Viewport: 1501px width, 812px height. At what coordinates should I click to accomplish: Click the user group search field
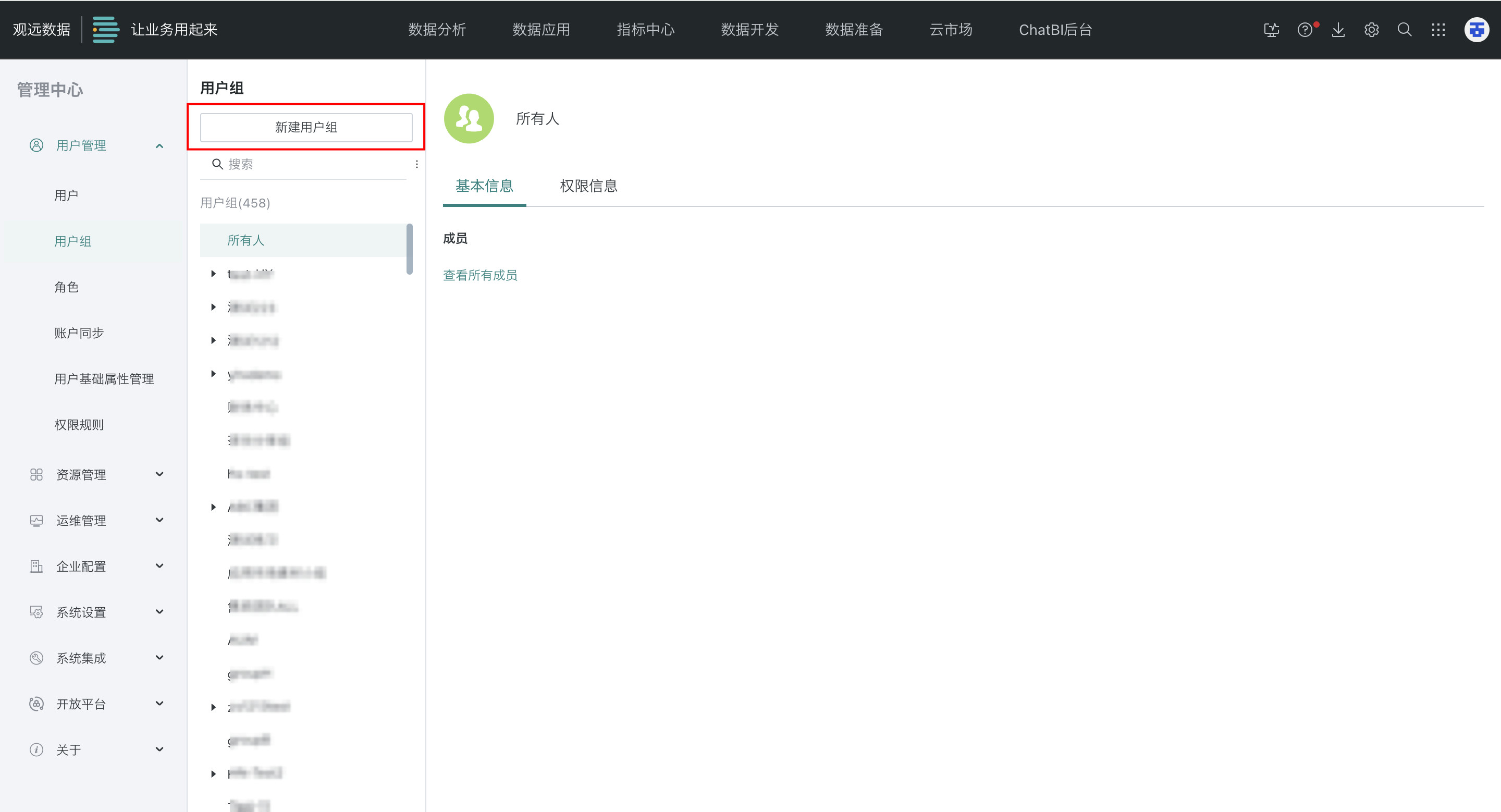pos(309,164)
